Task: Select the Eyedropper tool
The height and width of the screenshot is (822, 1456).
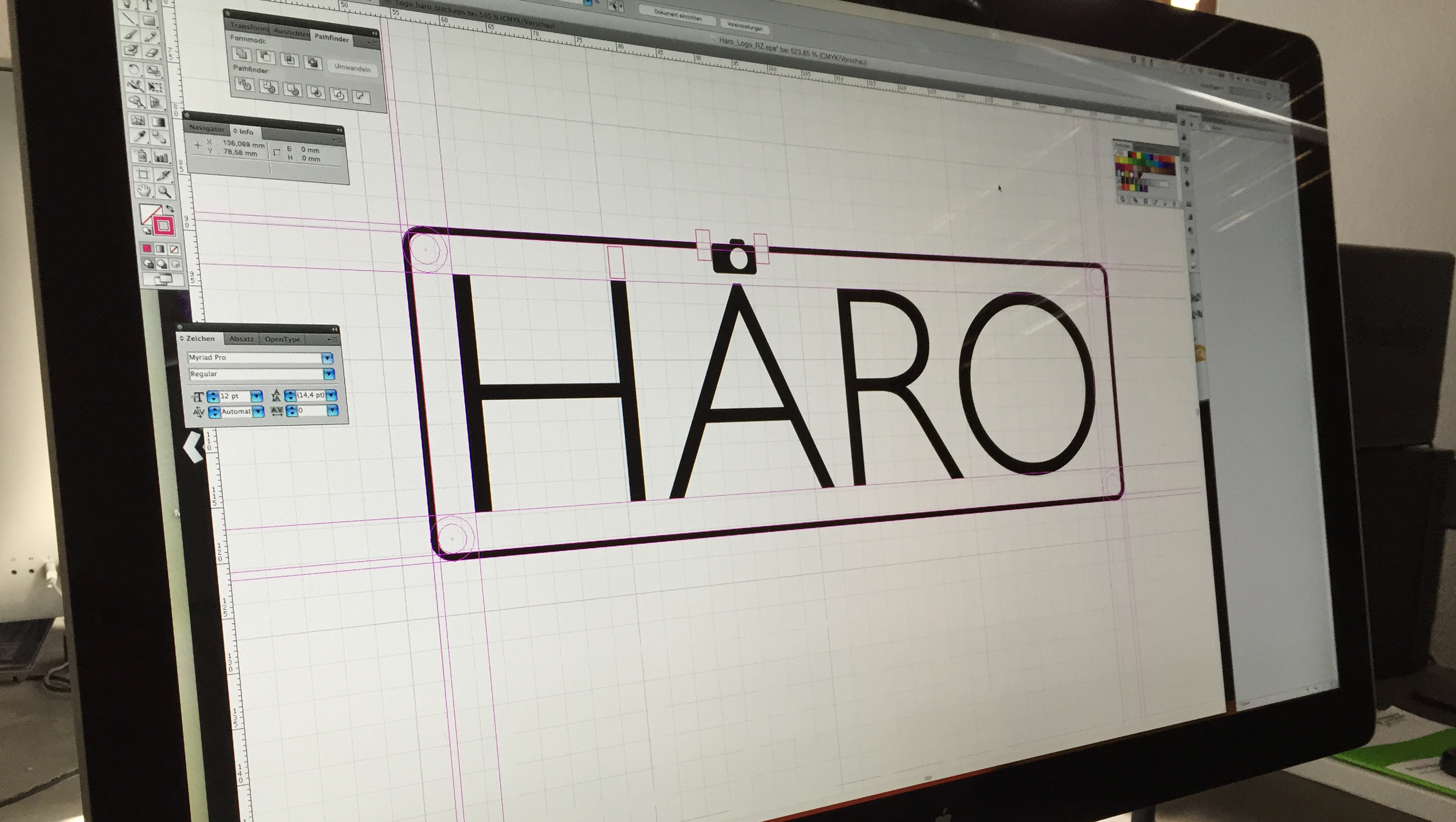Action: [x=139, y=136]
